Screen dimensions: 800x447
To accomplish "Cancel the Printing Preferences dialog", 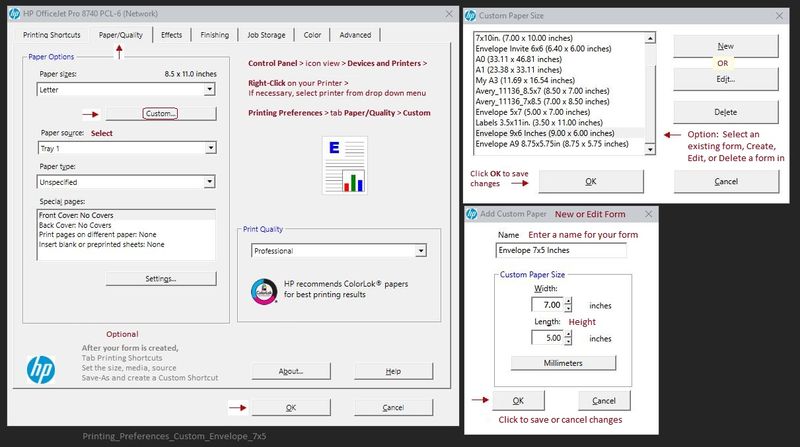I will [x=393, y=407].
